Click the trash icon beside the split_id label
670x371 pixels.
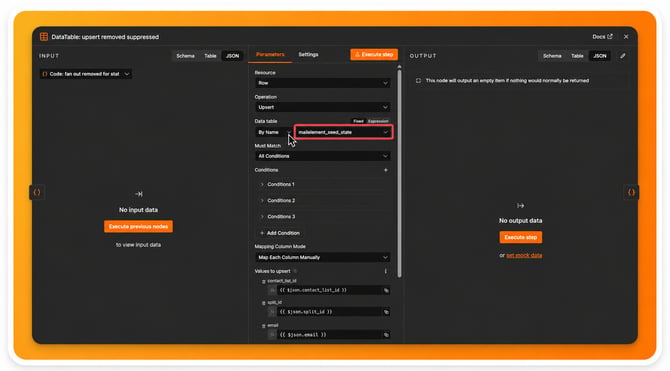coord(263,303)
